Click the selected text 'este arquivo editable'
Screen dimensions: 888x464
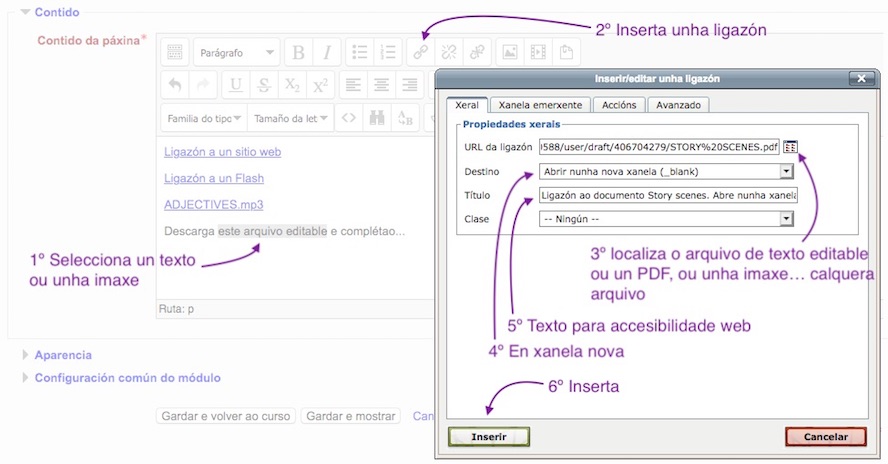pos(272,231)
